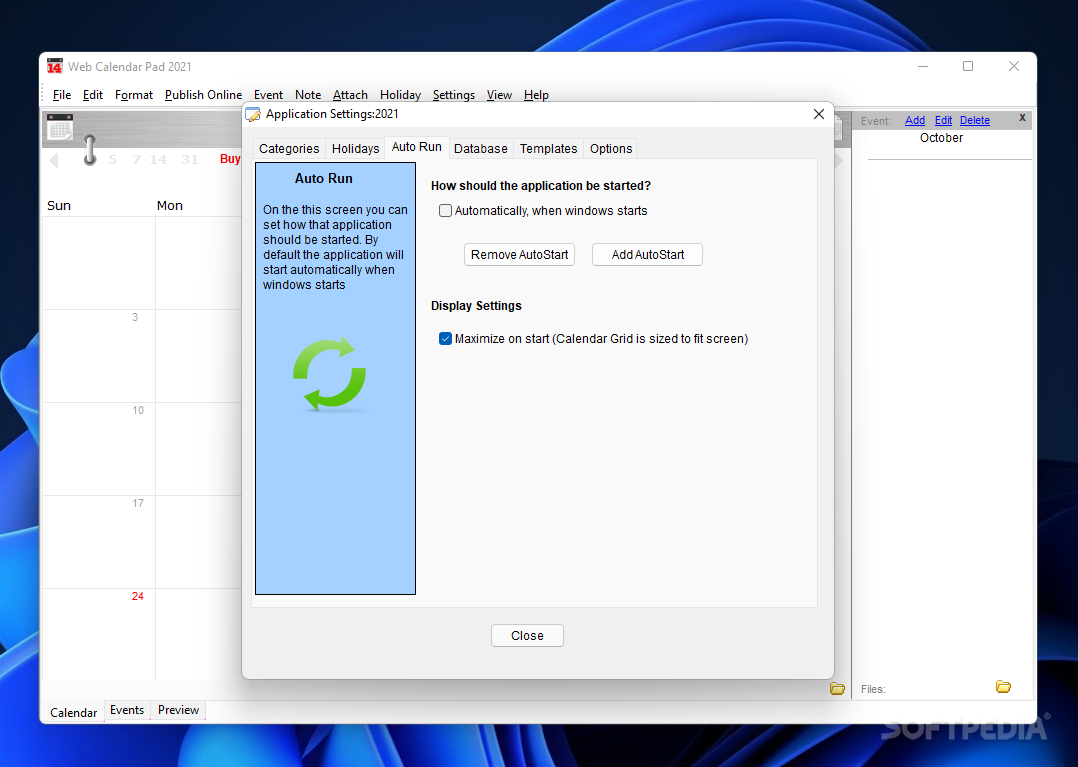Image resolution: width=1078 pixels, height=767 pixels.
Task: Click the Sun column header
Action: pos(59,205)
